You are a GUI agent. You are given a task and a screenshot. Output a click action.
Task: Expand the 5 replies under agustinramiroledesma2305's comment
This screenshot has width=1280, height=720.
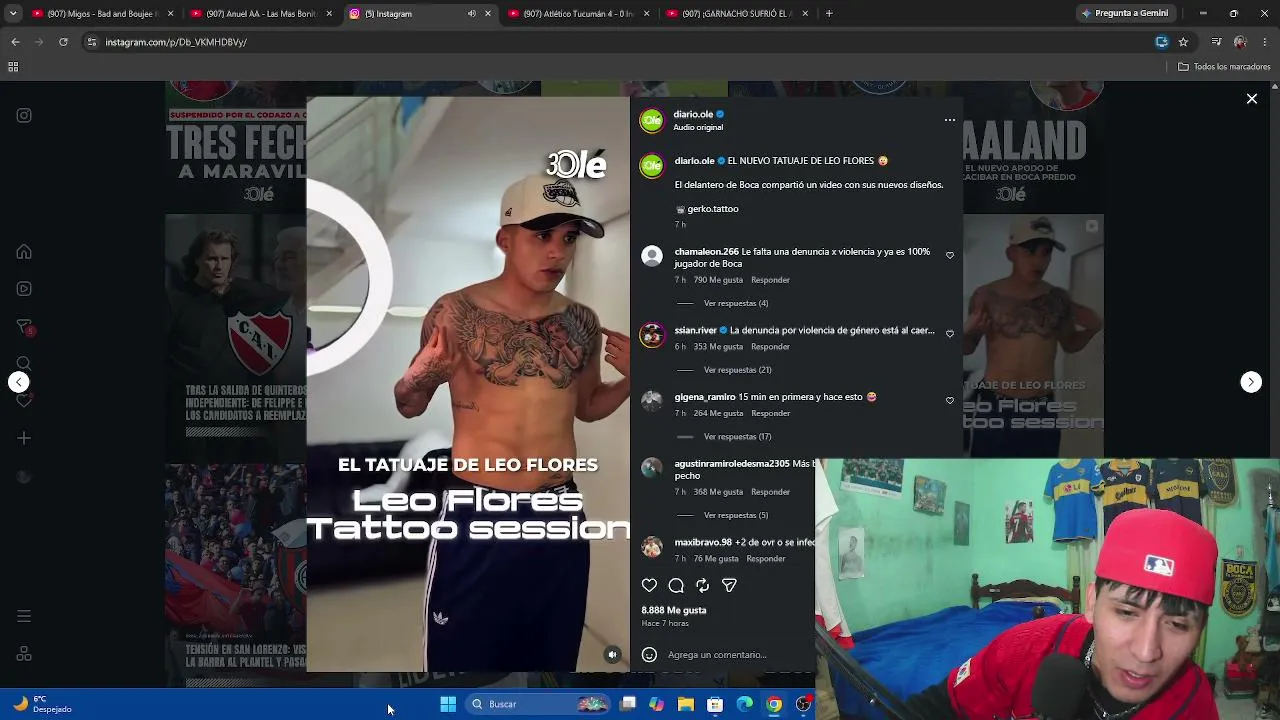click(736, 516)
